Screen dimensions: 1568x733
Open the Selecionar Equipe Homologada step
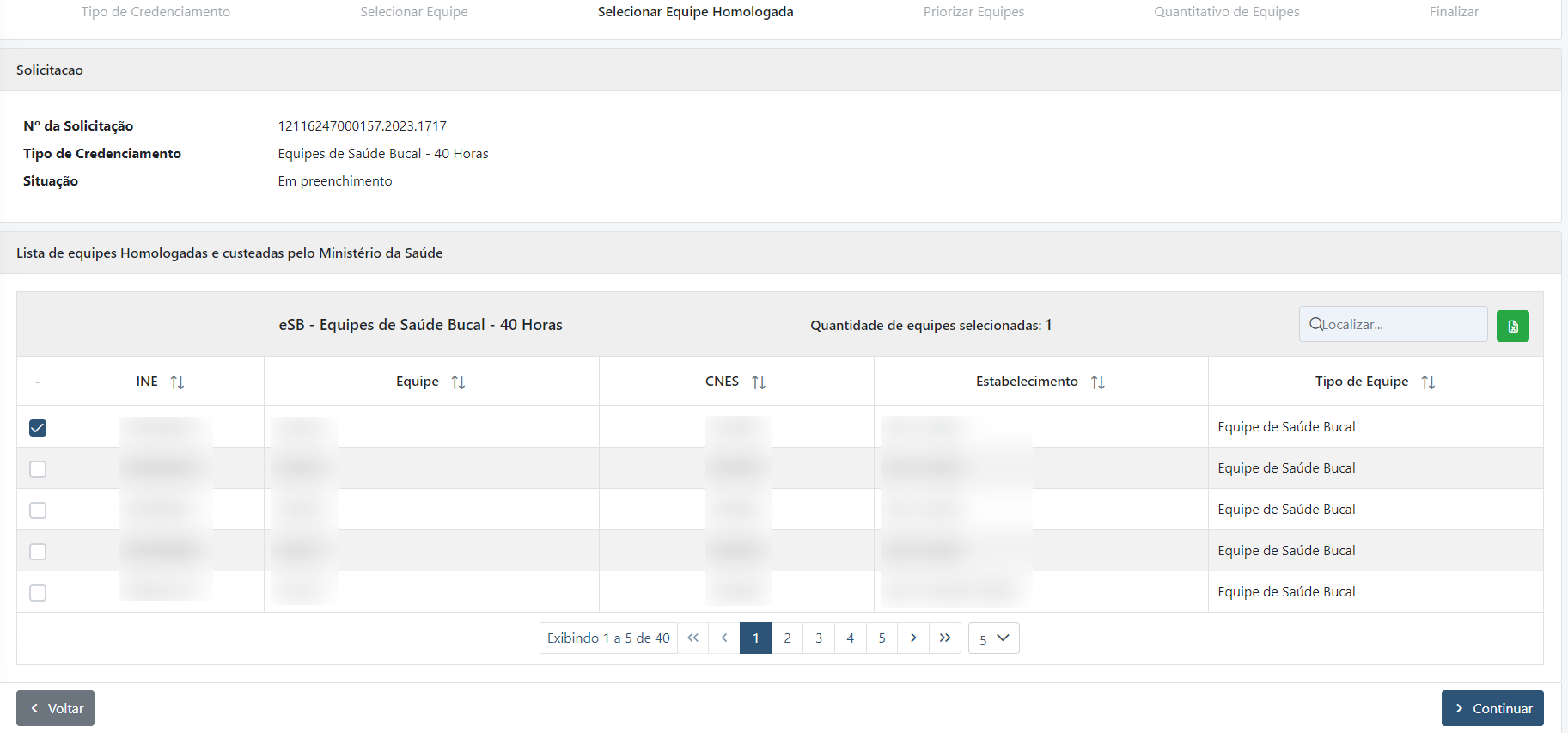[x=696, y=12]
